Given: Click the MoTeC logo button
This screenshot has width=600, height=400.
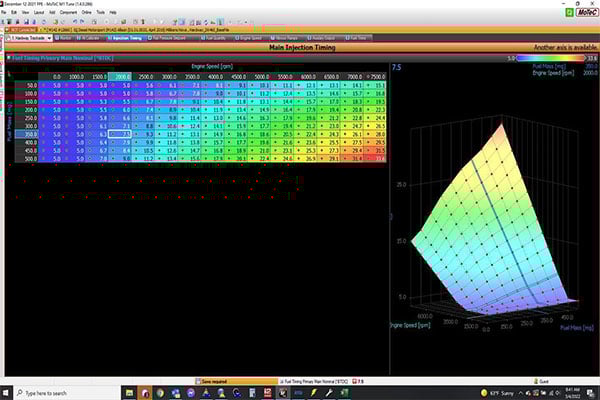Looking at the screenshot, I should point(587,12).
